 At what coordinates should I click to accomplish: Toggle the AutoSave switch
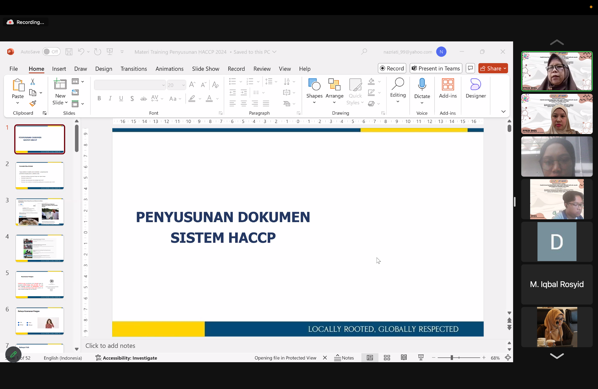pyautogui.click(x=51, y=51)
